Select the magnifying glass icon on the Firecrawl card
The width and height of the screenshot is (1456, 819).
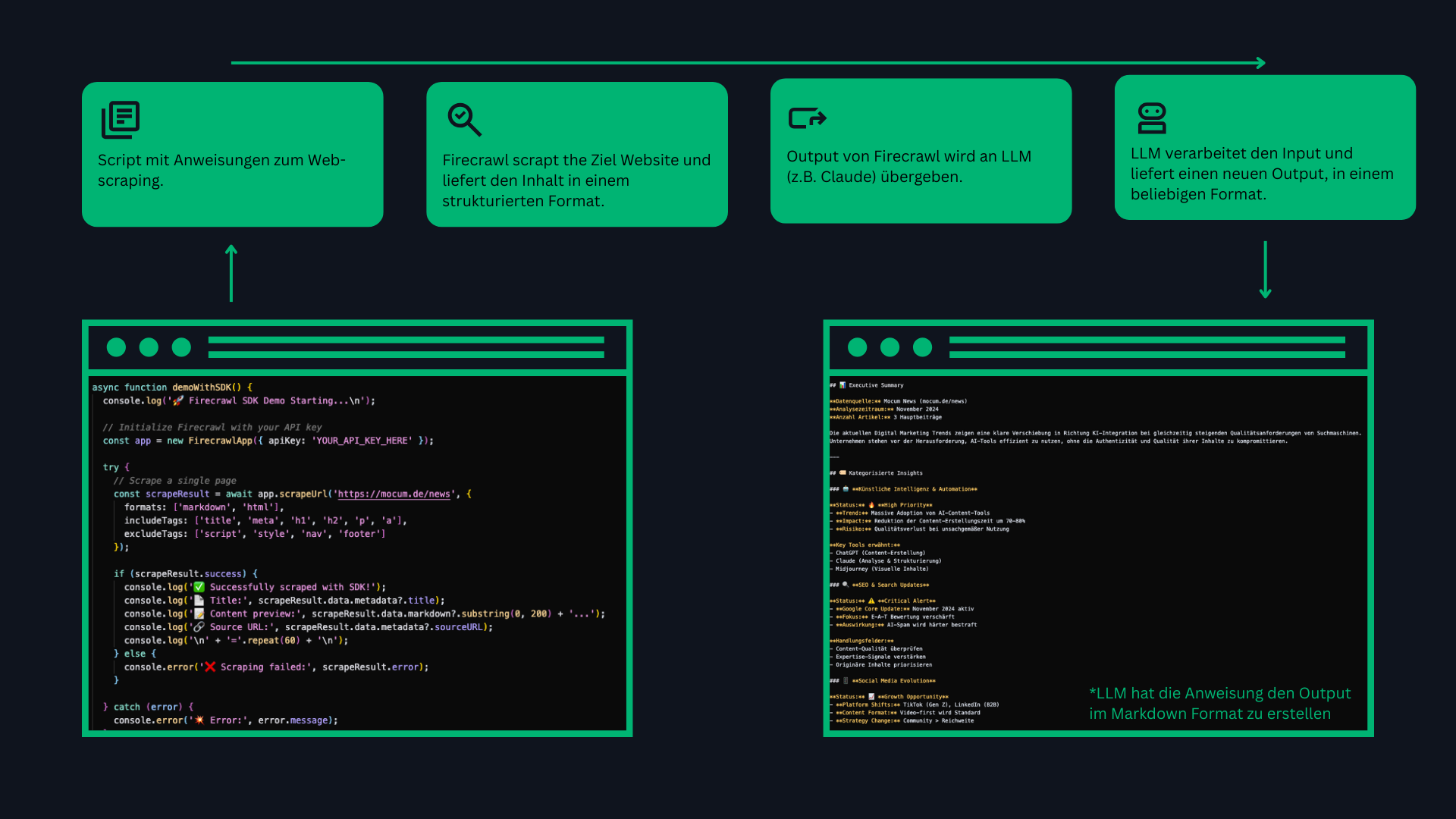(x=465, y=120)
